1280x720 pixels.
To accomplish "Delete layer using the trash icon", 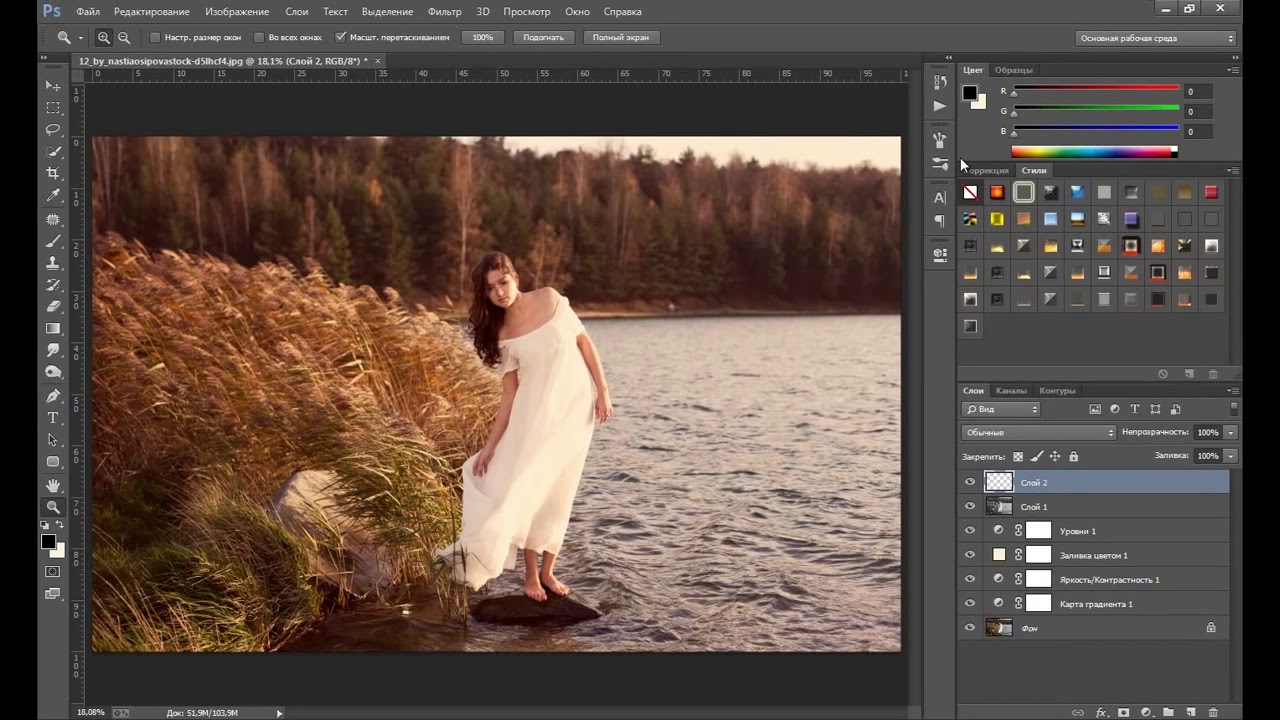I will click(x=1213, y=712).
